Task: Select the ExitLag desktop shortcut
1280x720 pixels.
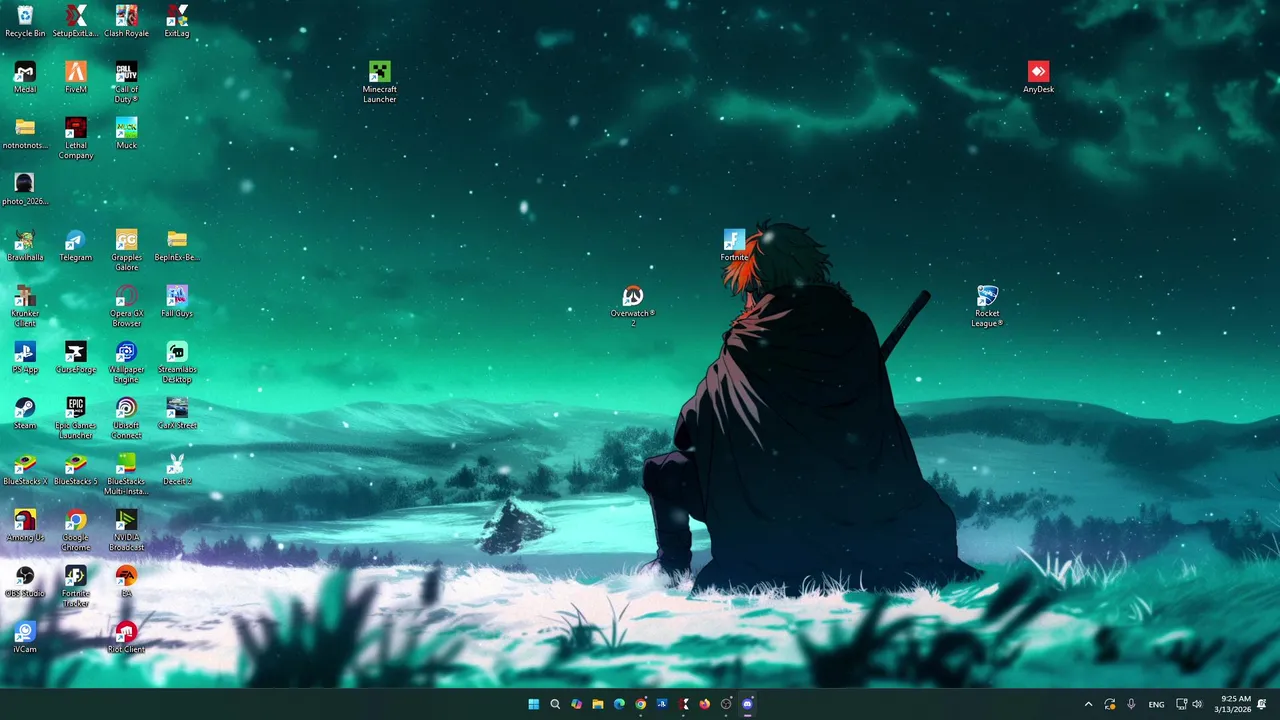Action: pyautogui.click(x=177, y=21)
